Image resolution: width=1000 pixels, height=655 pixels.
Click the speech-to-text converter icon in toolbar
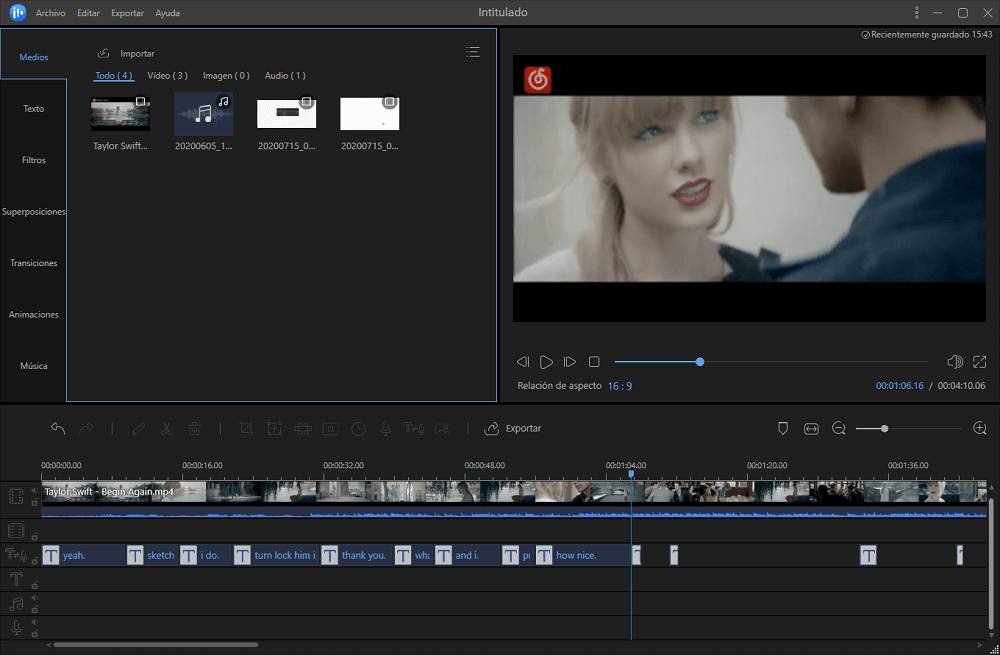click(x=414, y=429)
